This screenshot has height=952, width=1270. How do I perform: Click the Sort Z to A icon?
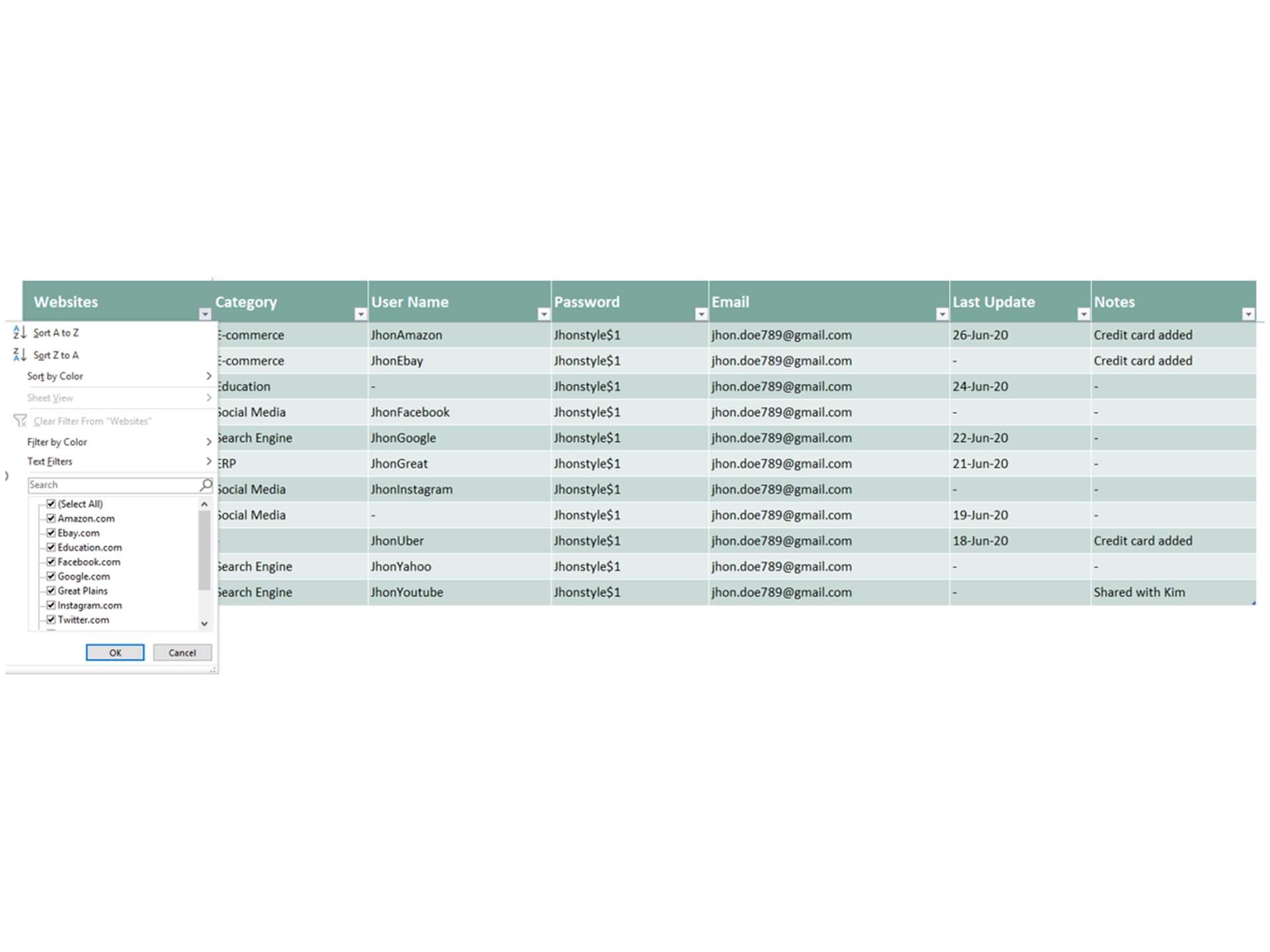[x=20, y=355]
